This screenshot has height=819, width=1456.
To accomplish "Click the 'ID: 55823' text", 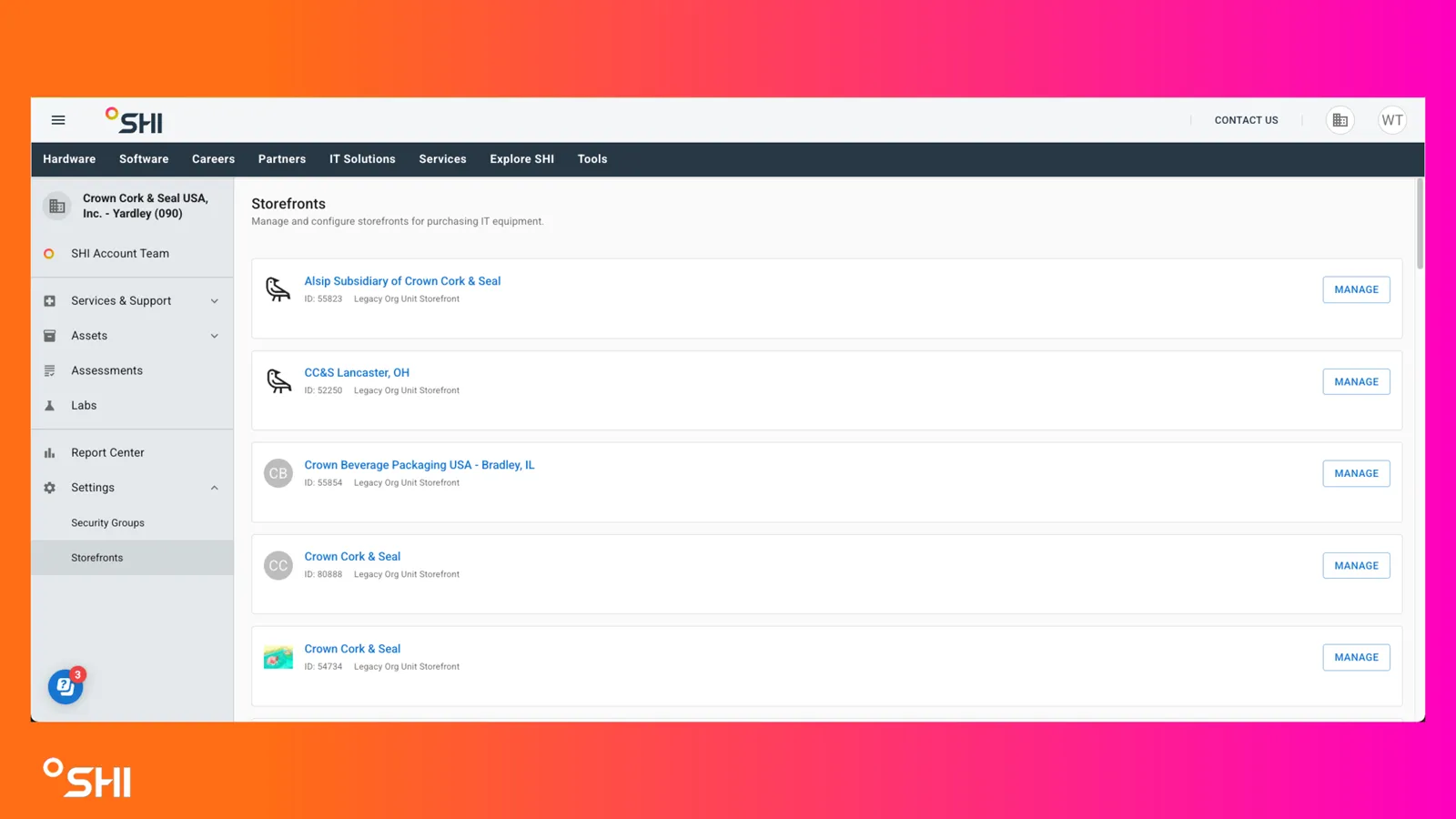I will point(323,299).
